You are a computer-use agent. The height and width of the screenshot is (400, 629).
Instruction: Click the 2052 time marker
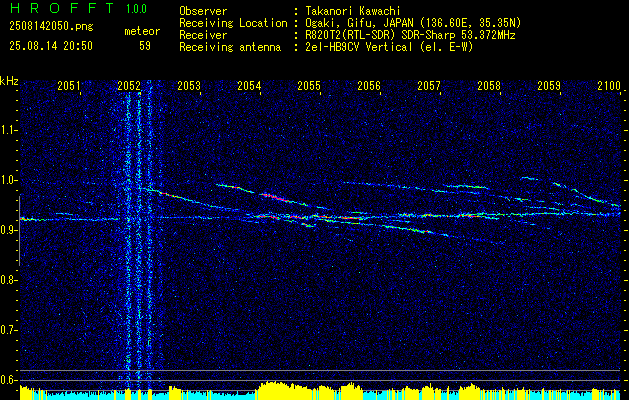(x=129, y=85)
